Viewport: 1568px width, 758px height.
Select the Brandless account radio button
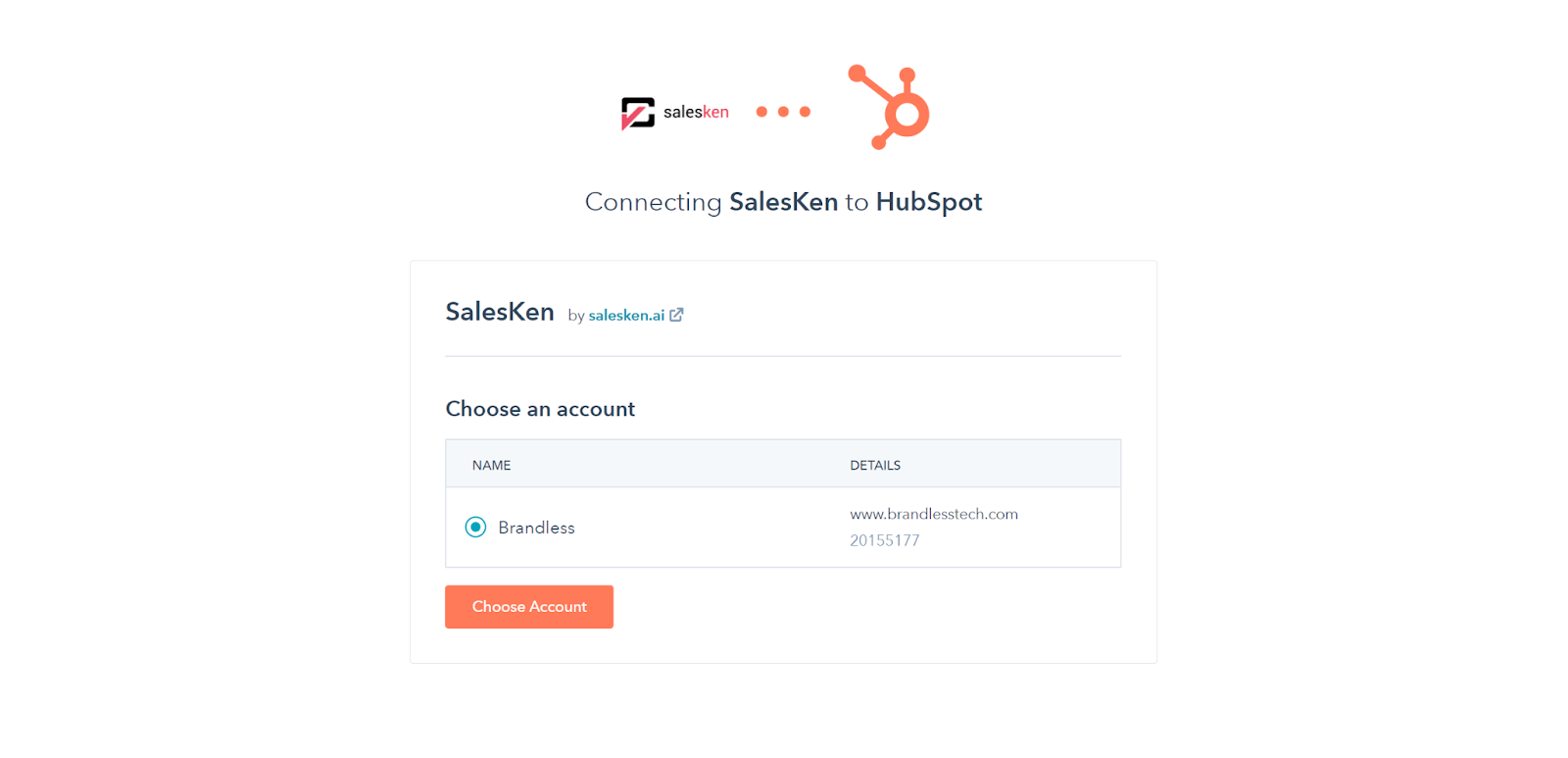[475, 528]
